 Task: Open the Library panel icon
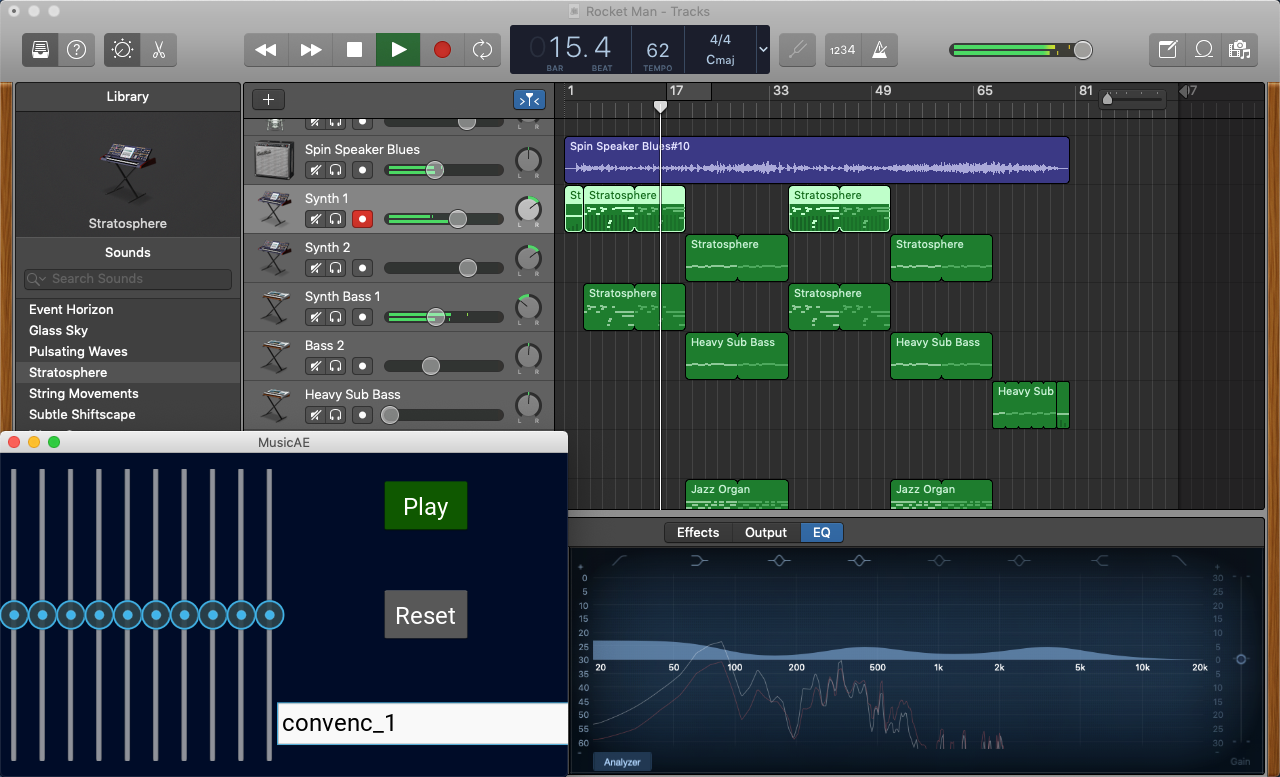pyautogui.click(x=40, y=49)
